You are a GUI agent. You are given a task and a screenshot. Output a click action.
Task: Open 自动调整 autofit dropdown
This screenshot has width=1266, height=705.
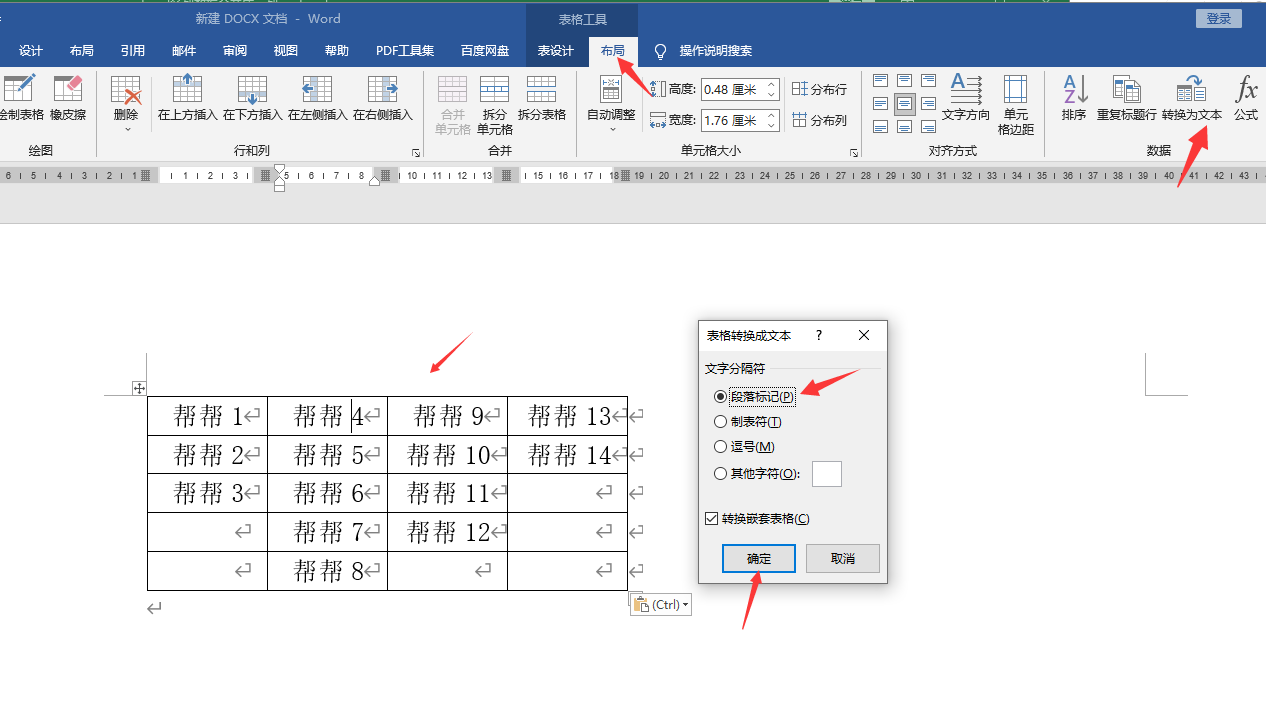611,127
